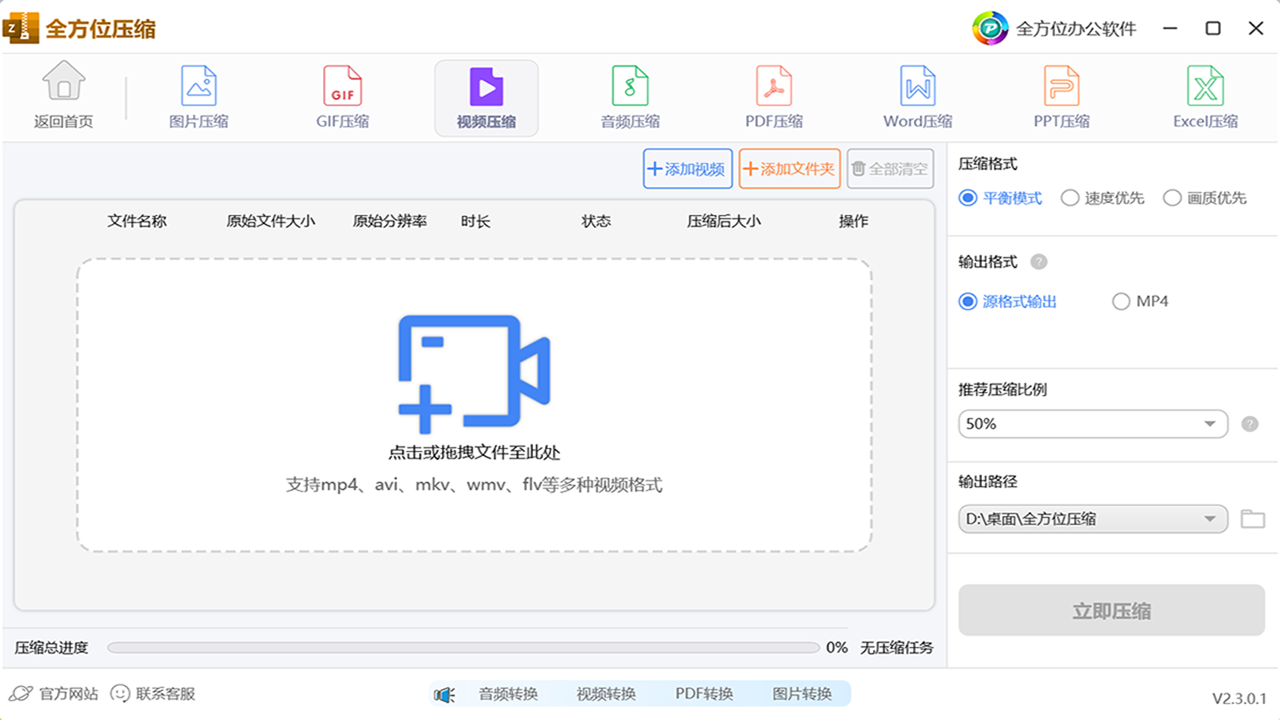The height and width of the screenshot is (720, 1280).
Task: Switch to the GIF压缩 tool
Action: point(342,97)
